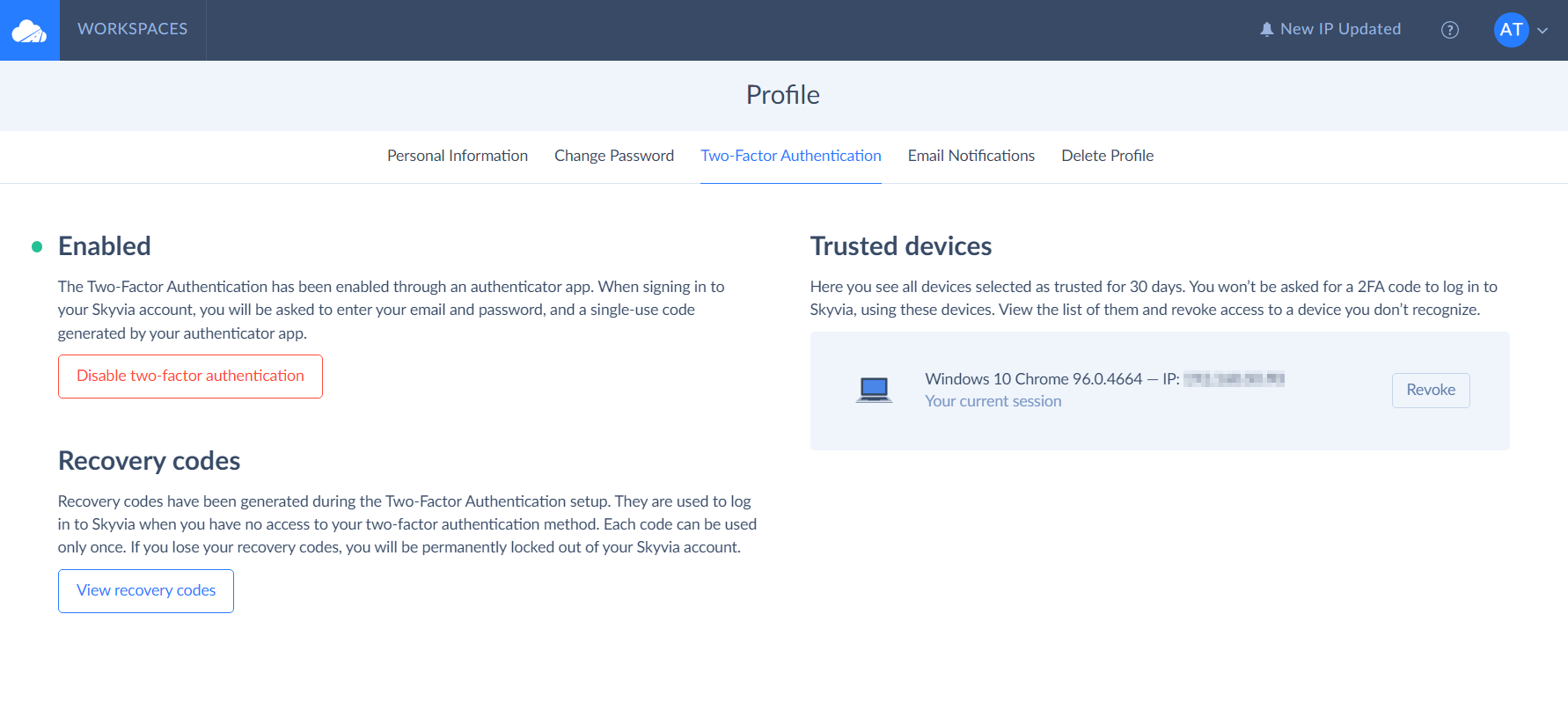
Task: Switch to Change Password tab
Action: coord(614,156)
